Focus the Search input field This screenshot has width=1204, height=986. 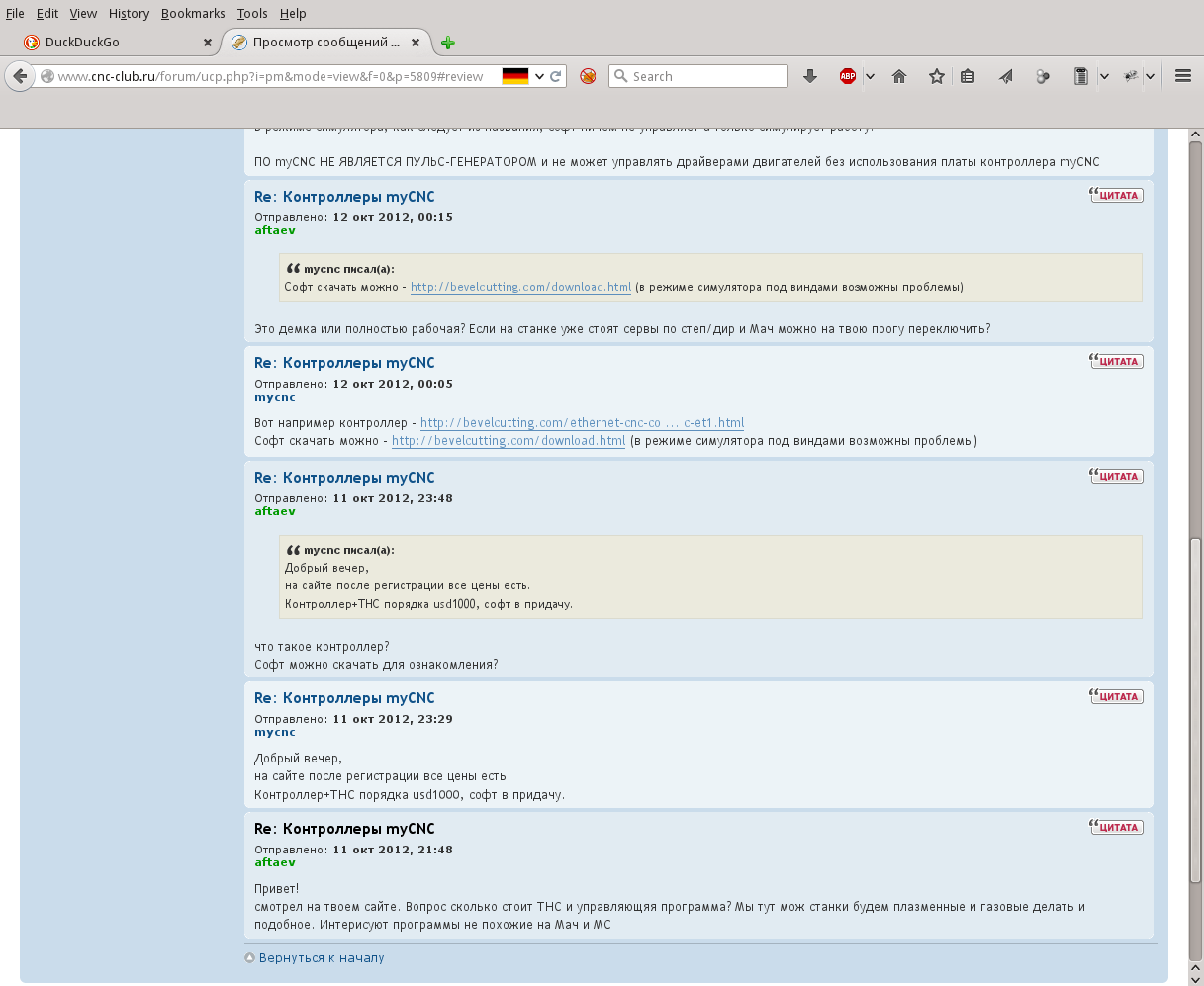(x=698, y=76)
